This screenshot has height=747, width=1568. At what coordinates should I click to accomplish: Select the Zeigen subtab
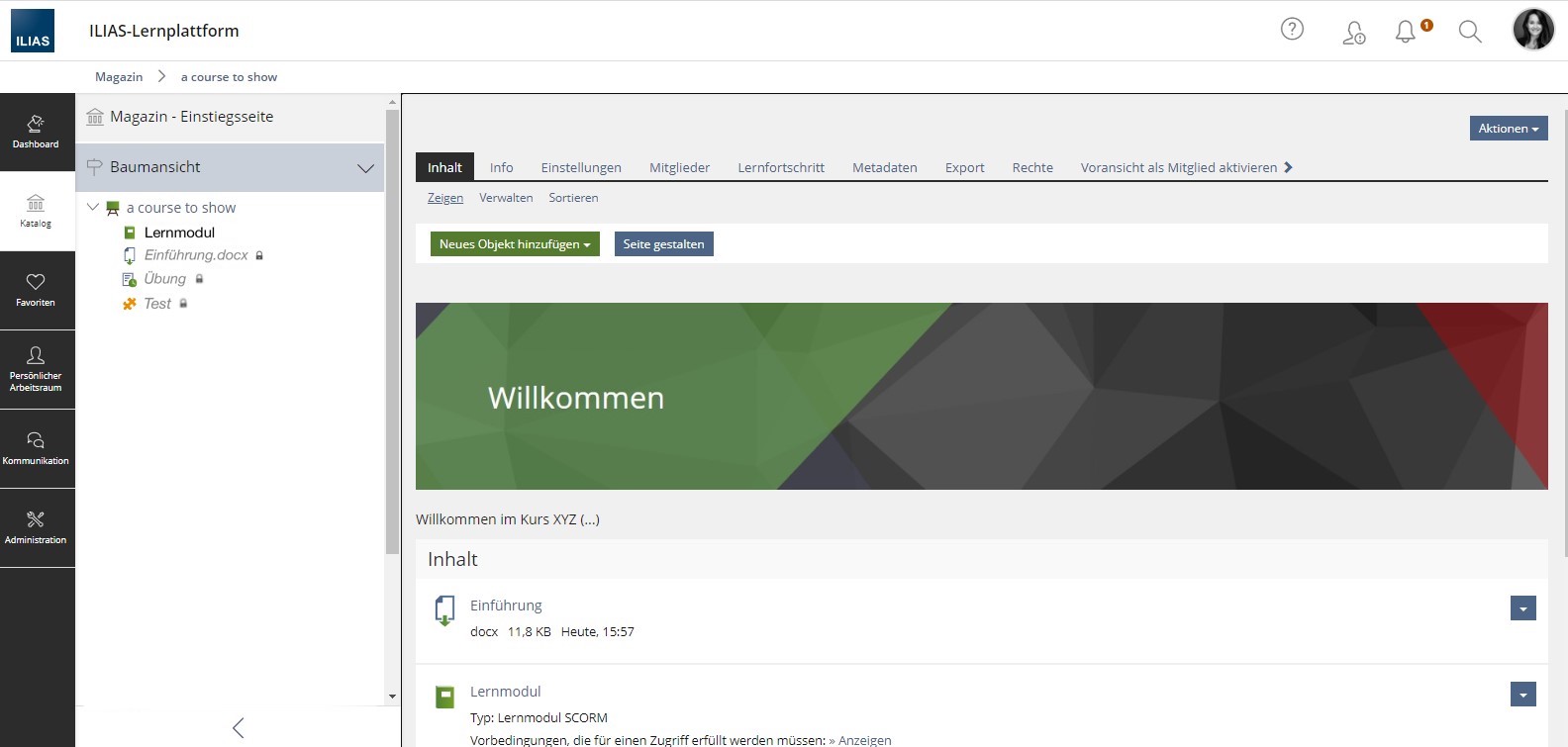pos(445,198)
